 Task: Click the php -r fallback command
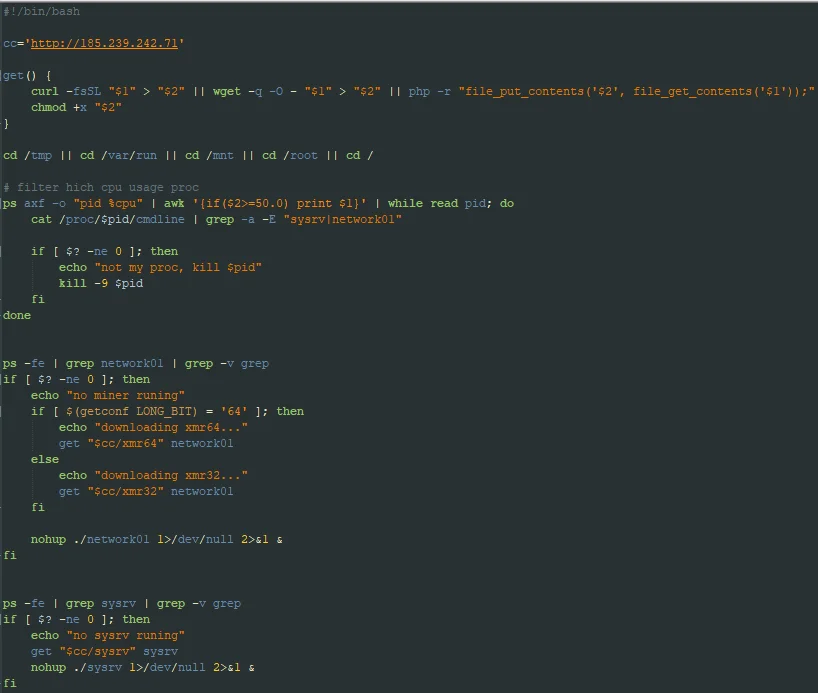(429, 91)
